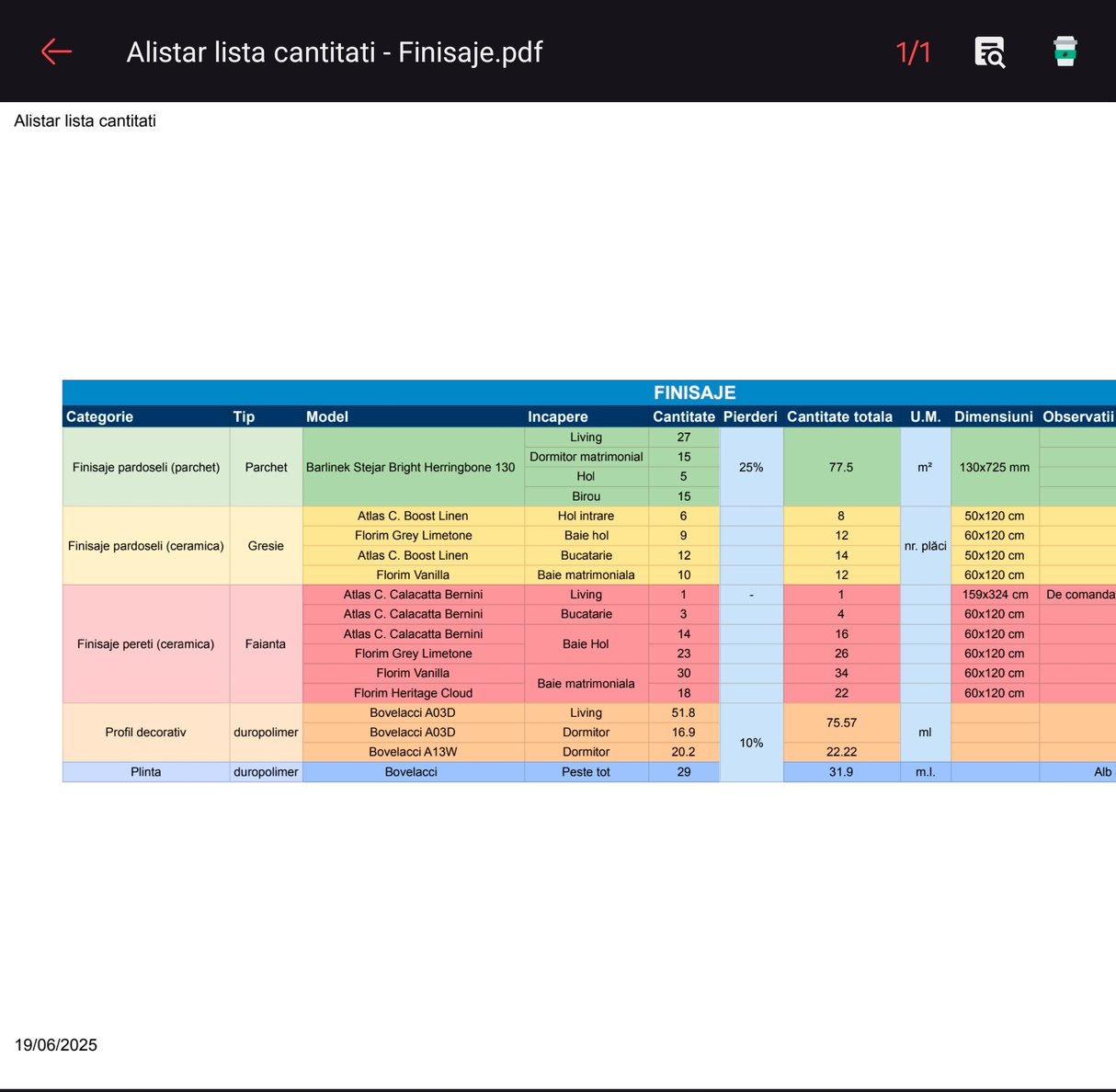Screen dimensions: 1116x1092
Task: Click the Tip column header
Action: (266, 416)
